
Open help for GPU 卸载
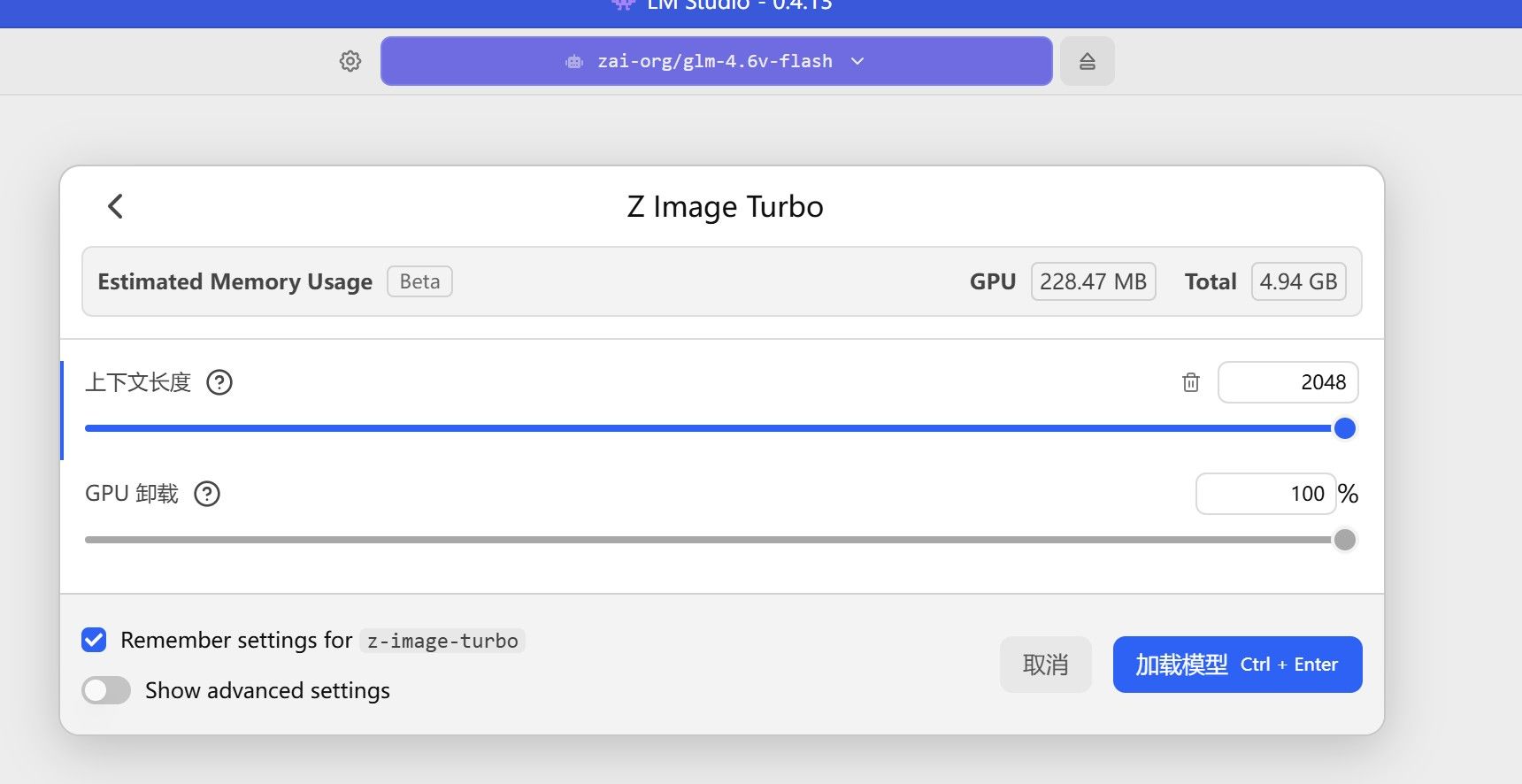coord(207,494)
